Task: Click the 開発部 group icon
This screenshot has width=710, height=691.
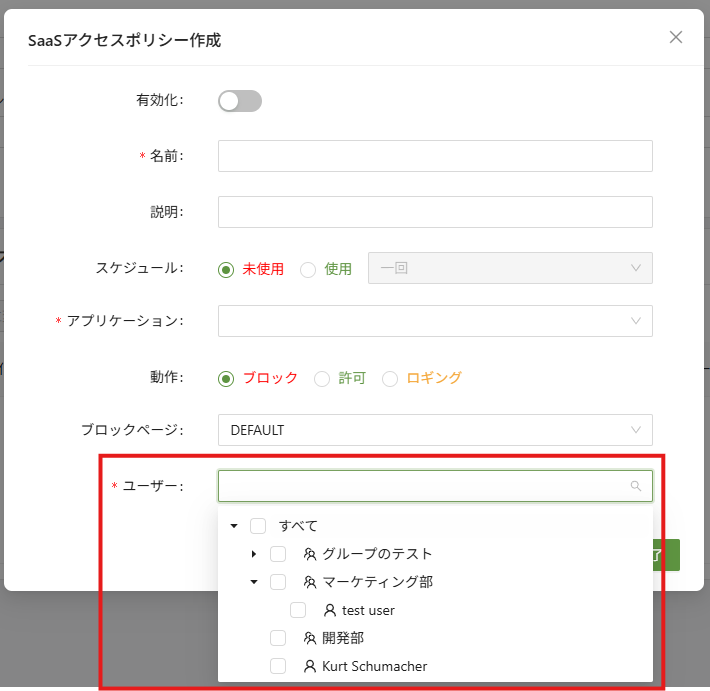Action: point(310,638)
